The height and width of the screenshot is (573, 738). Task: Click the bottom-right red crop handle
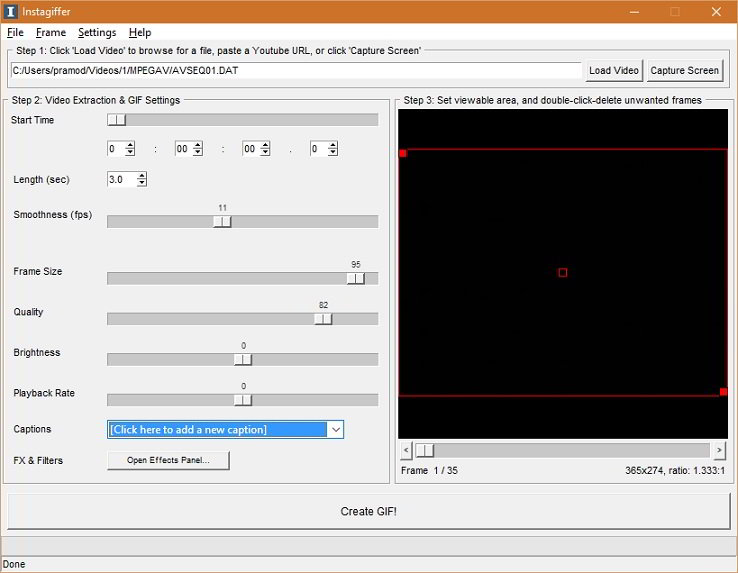pyautogui.click(x=723, y=392)
